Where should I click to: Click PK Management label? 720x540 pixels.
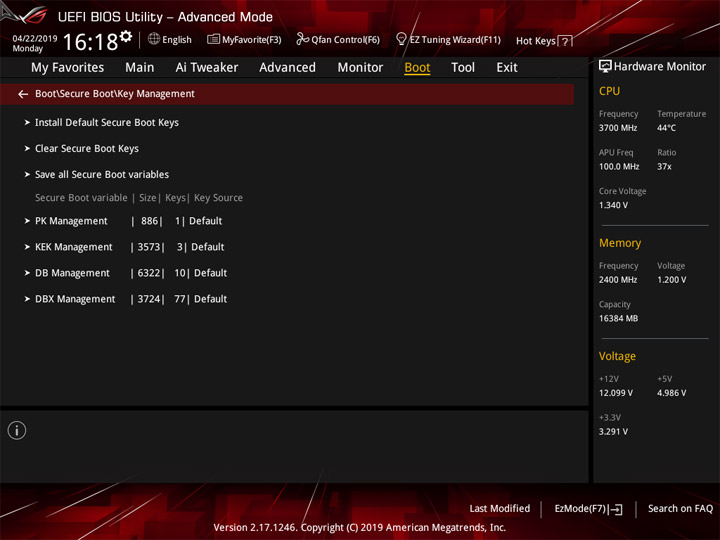[71, 221]
